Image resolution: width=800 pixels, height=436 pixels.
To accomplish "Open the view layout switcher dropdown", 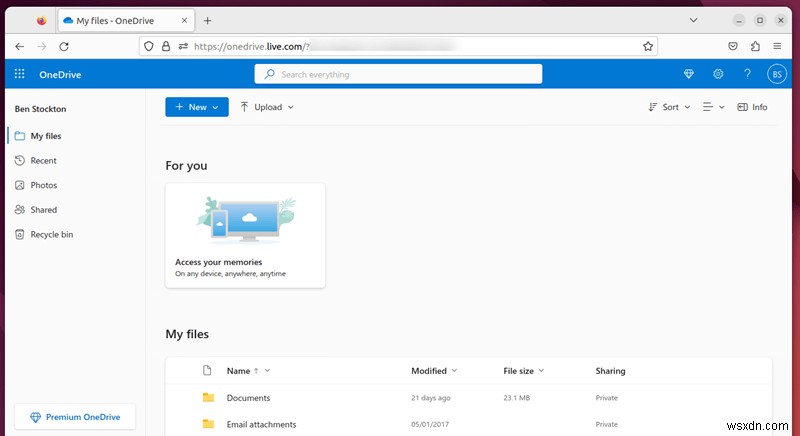I will tap(713, 107).
